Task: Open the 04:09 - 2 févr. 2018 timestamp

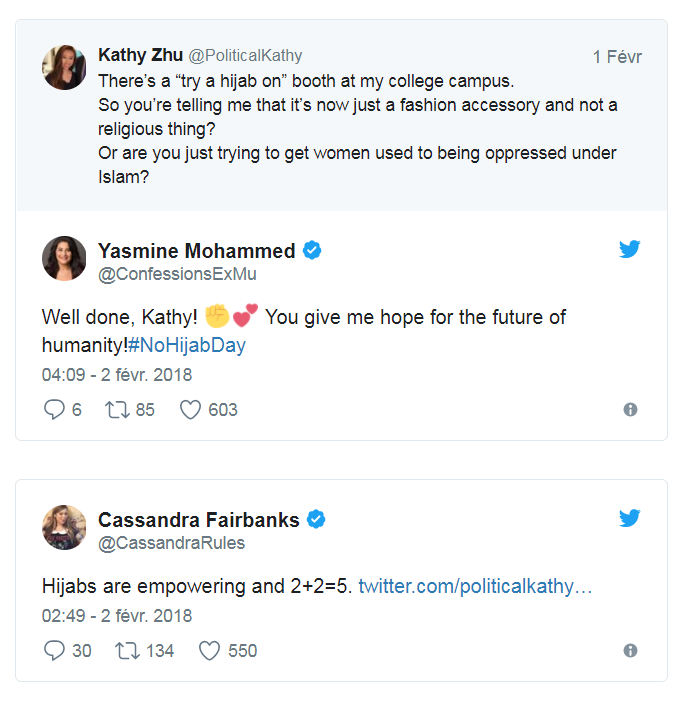Action: tap(117, 375)
